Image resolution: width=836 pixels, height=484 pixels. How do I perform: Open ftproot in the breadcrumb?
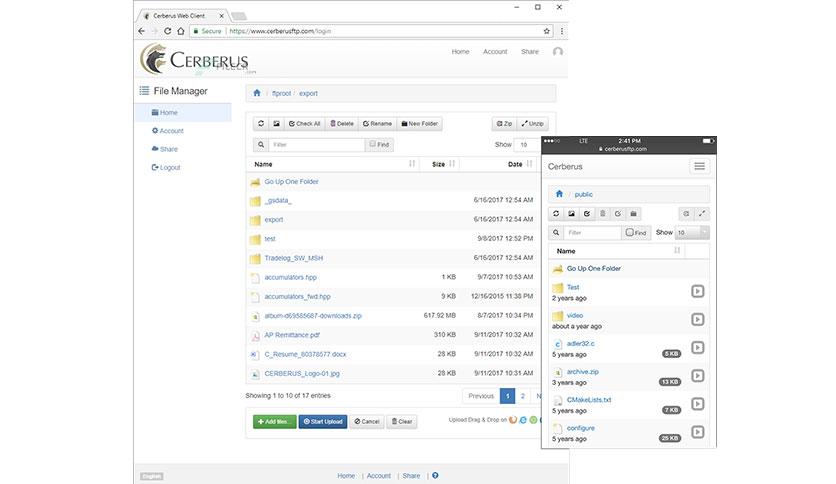(282, 93)
